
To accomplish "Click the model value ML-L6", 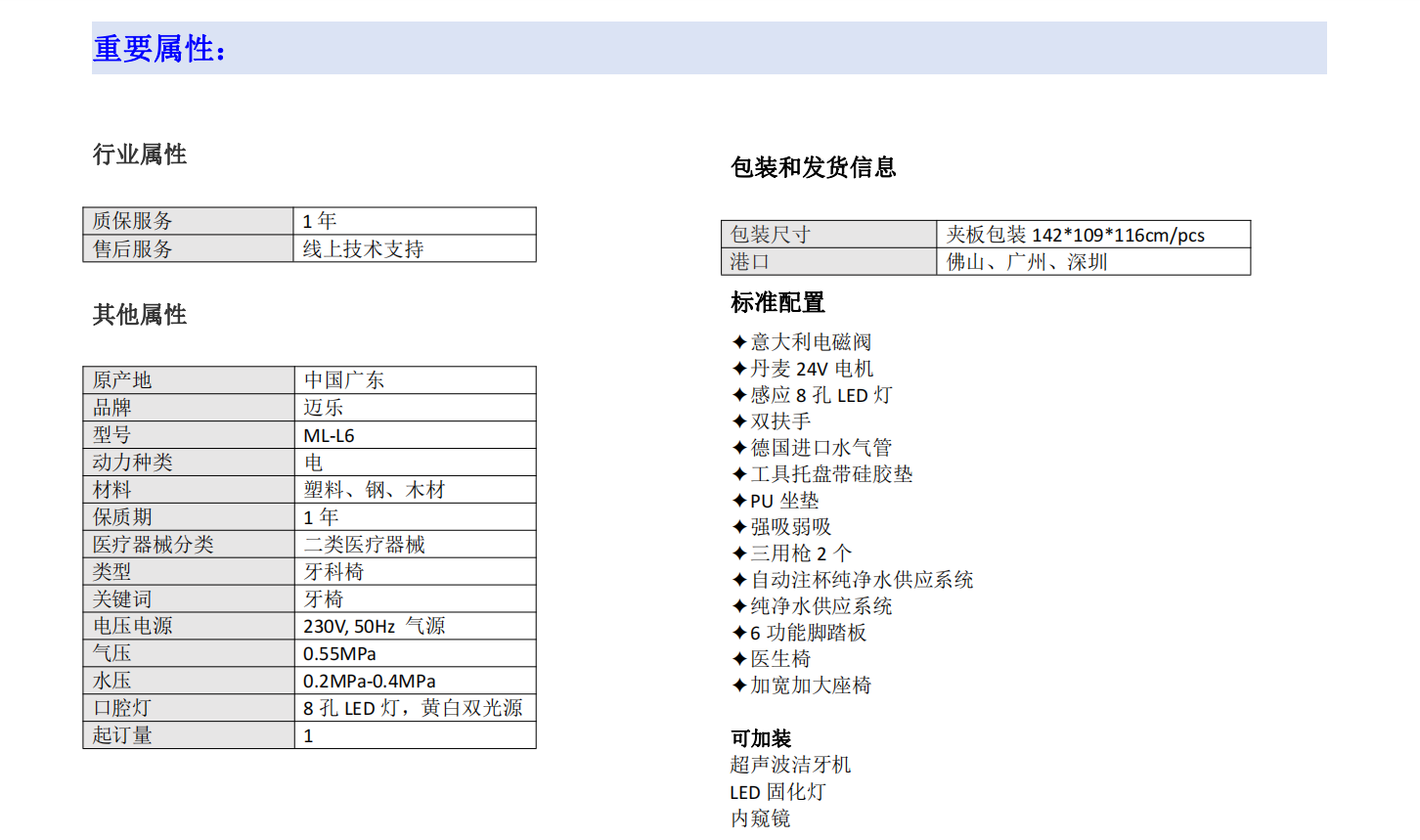I will click(329, 435).
